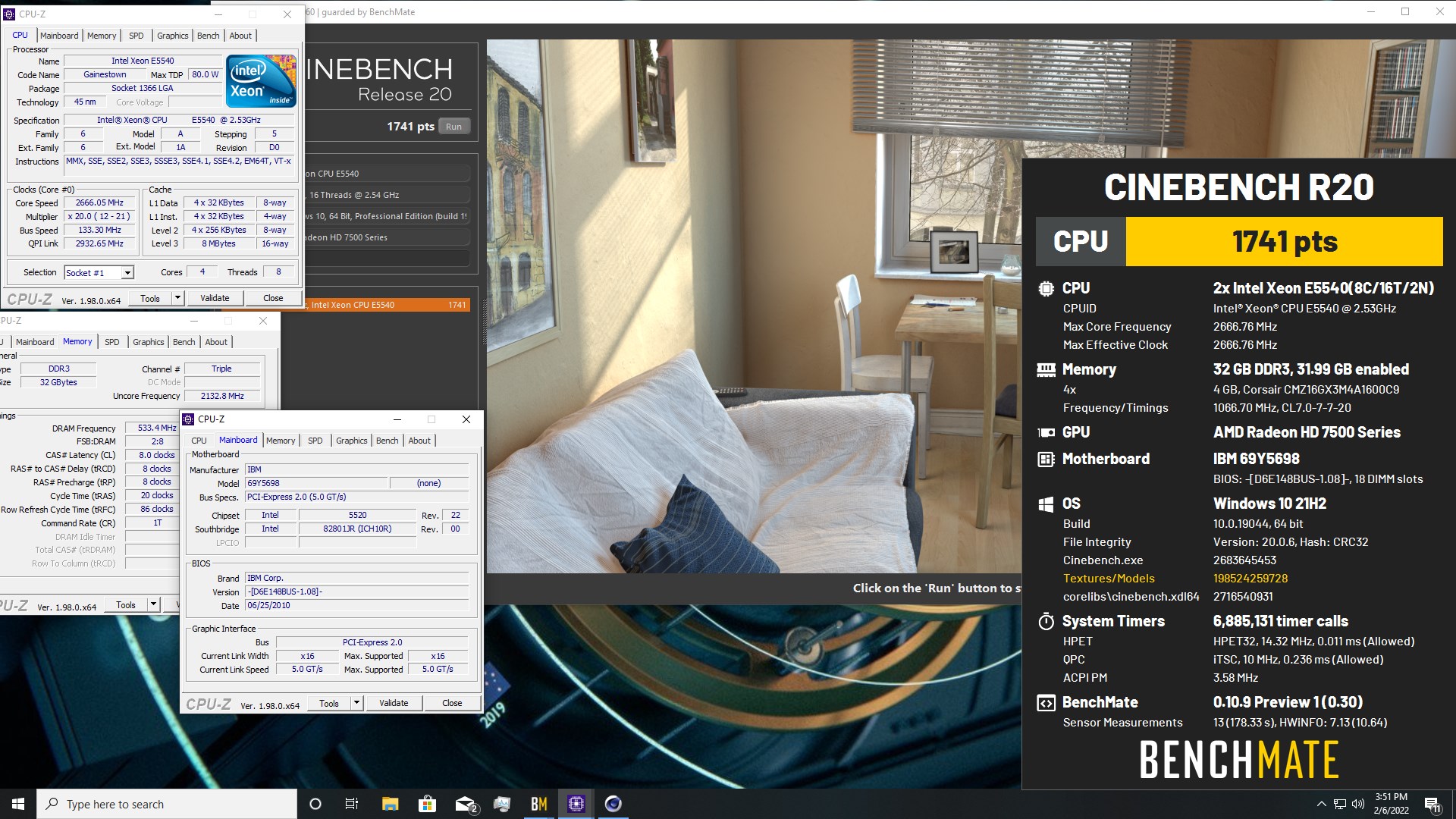
Task: Select Memory tab in Mainboard window
Action: tap(281, 441)
